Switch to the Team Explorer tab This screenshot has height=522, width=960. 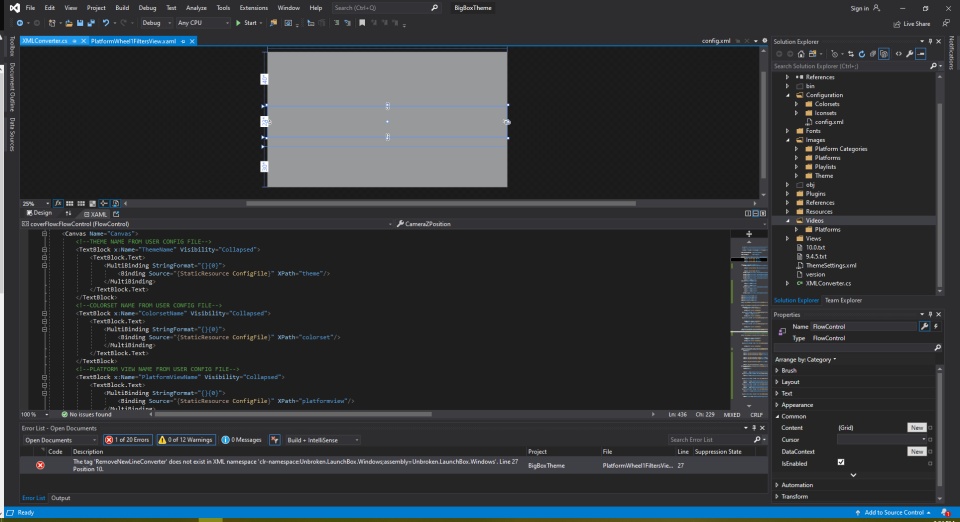tap(843, 300)
